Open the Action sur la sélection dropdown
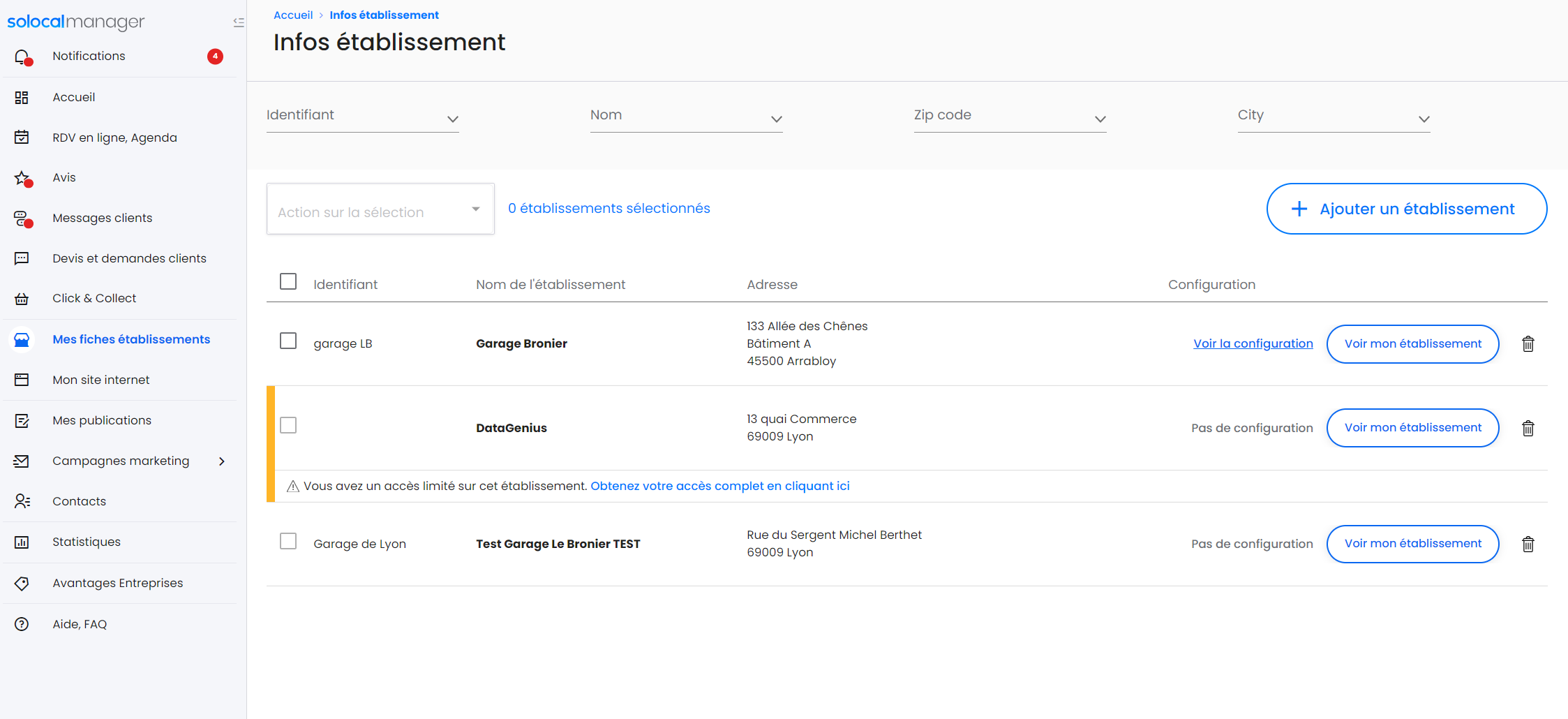The height and width of the screenshot is (719, 1568). 380,209
